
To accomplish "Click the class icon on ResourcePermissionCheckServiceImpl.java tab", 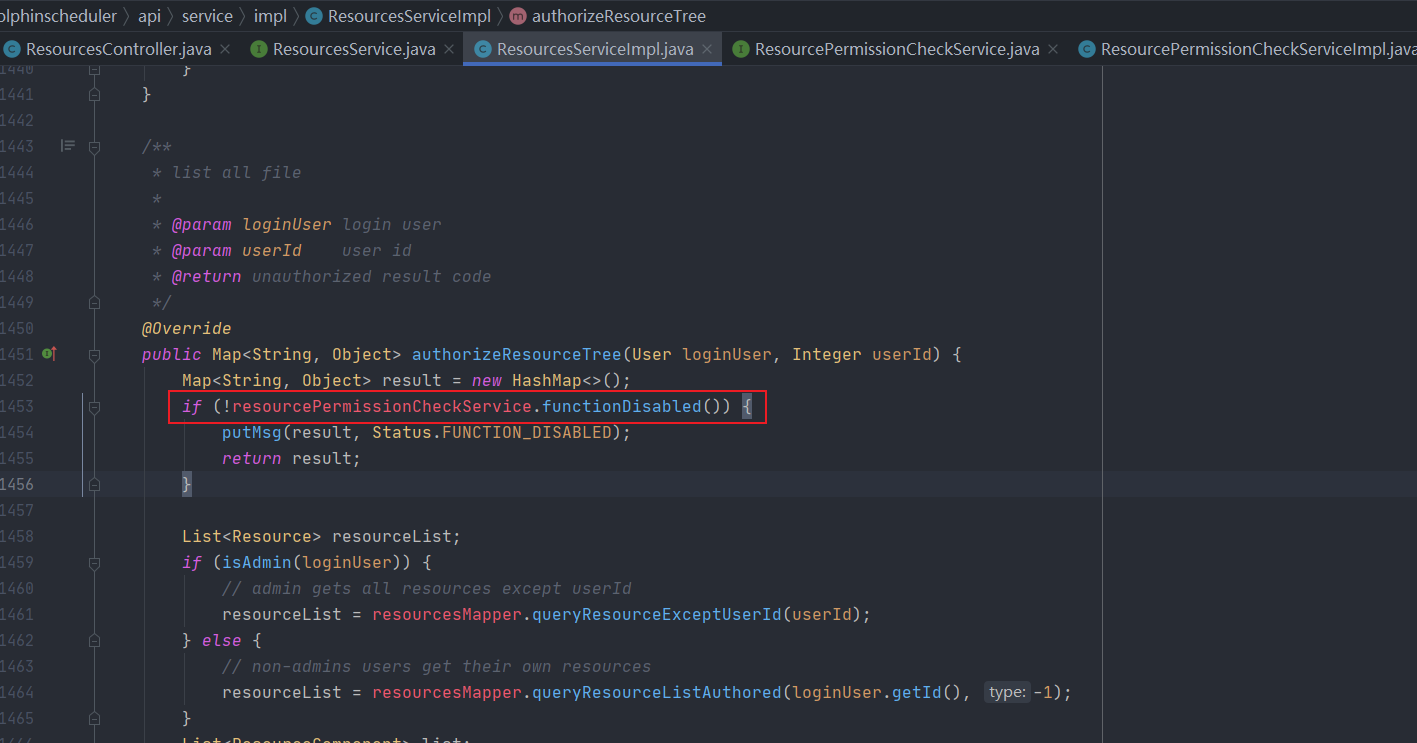I will (1087, 48).
